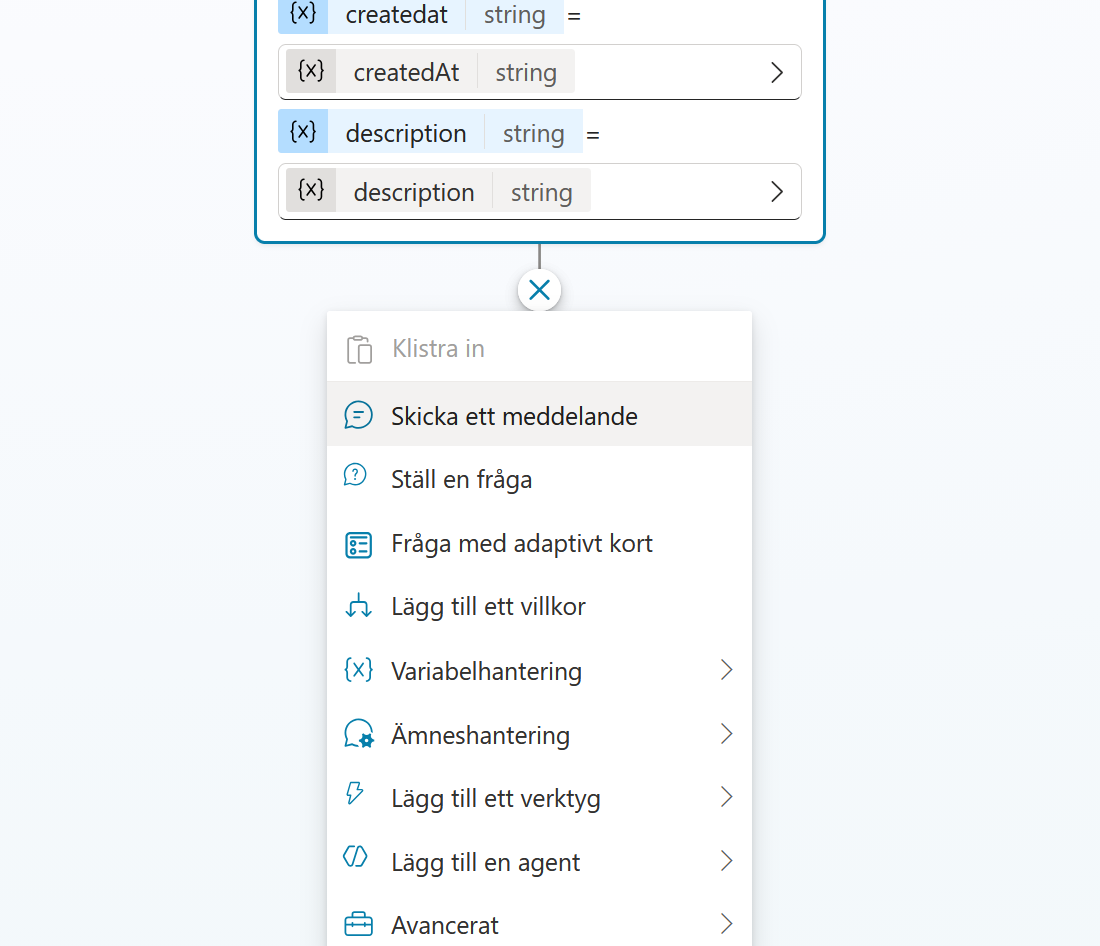Viewport: 1100px width, 946px height.
Task: Click the Ämneshantering chat gear icon
Action: click(x=358, y=734)
